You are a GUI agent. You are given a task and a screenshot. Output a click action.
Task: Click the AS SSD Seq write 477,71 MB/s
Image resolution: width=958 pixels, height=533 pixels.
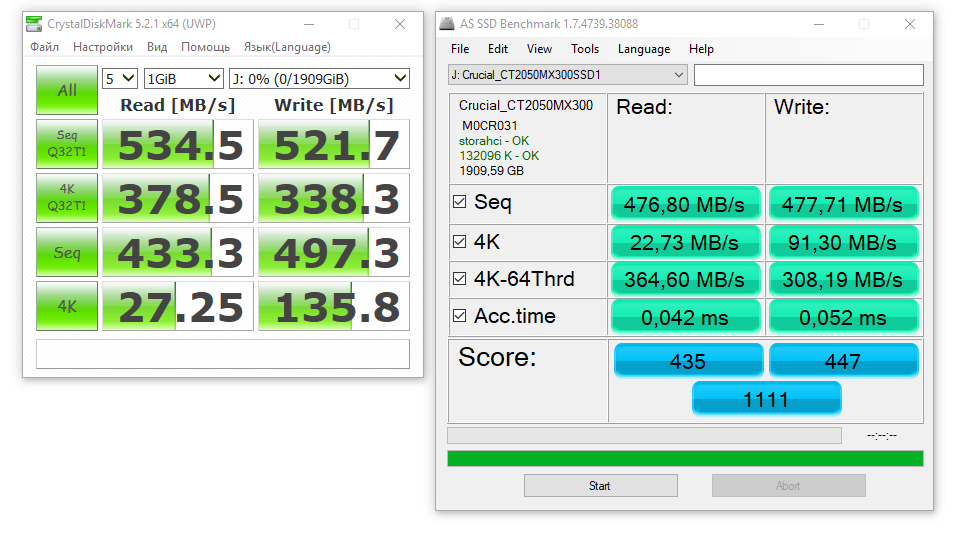coord(843,204)
